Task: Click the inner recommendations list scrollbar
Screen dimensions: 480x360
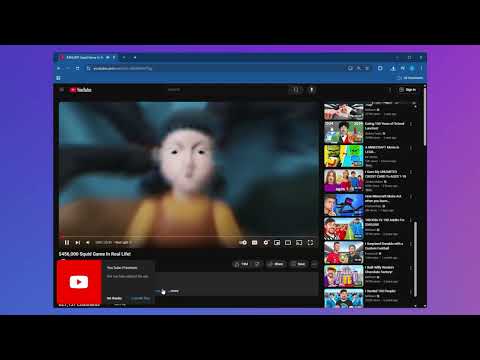Action: [415, 259]
